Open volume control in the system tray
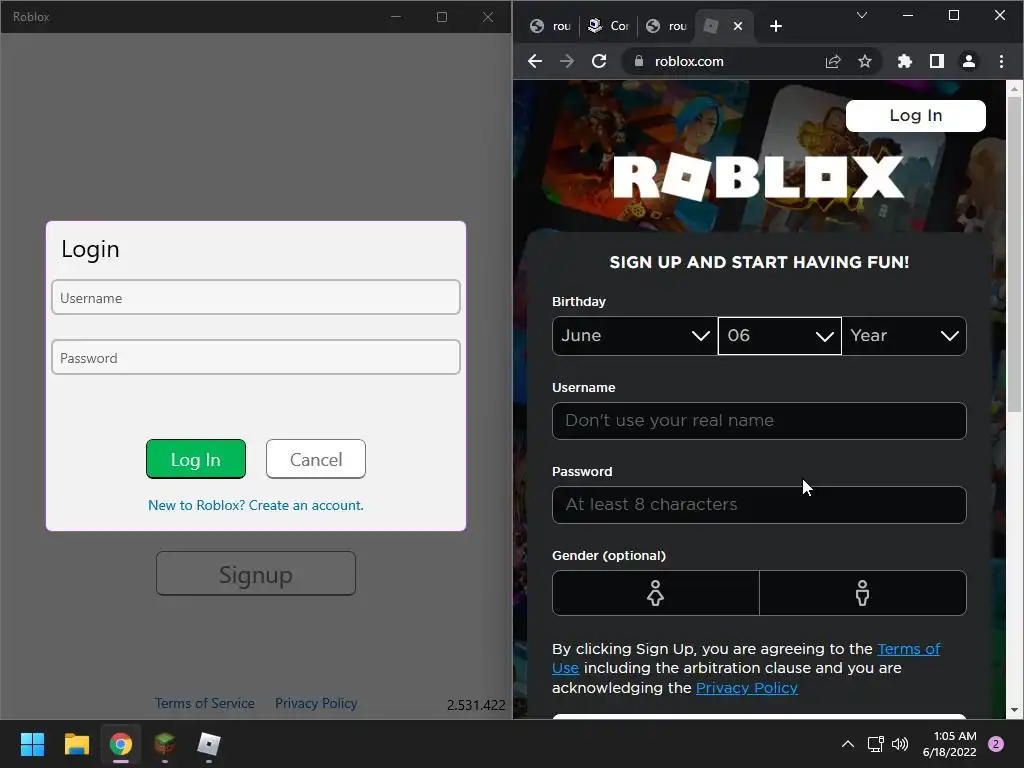This screenshot has height=768, width=1024. pos(900,744)
